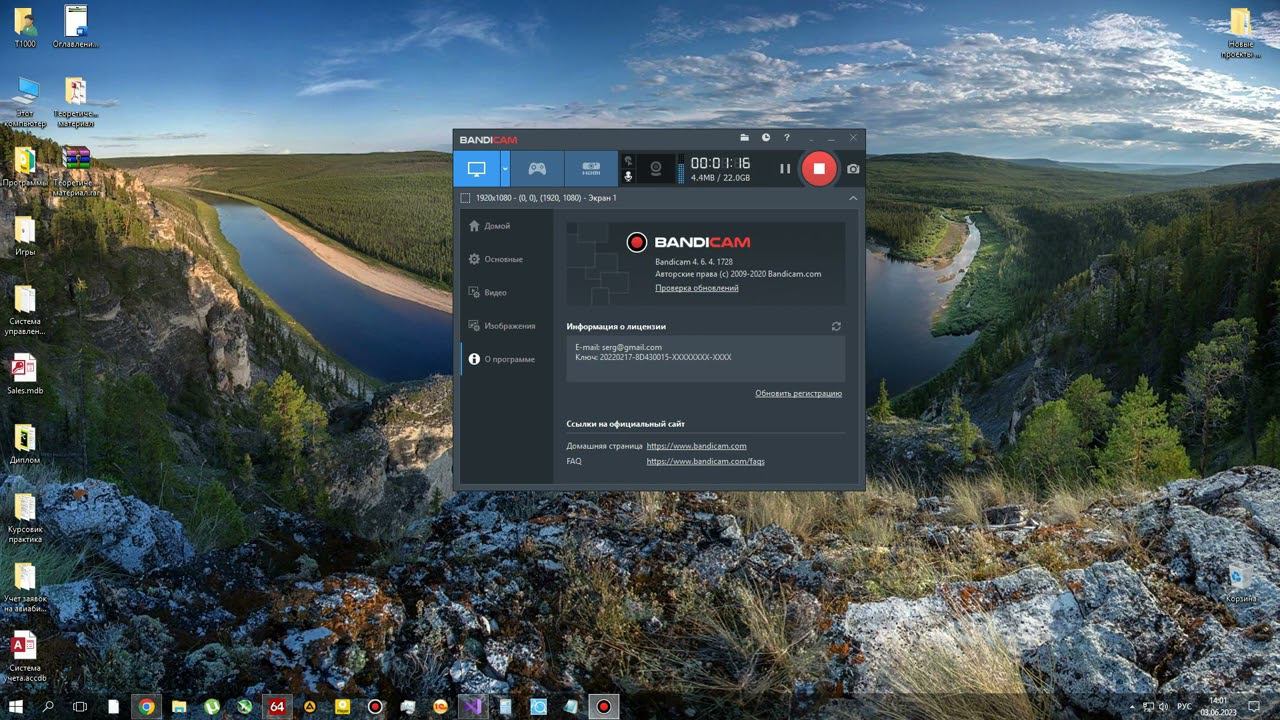Image resolution: width=1280 pixels, height=720 pixels.
Task: Open the Windows Start menu
Action: point(16,706)
